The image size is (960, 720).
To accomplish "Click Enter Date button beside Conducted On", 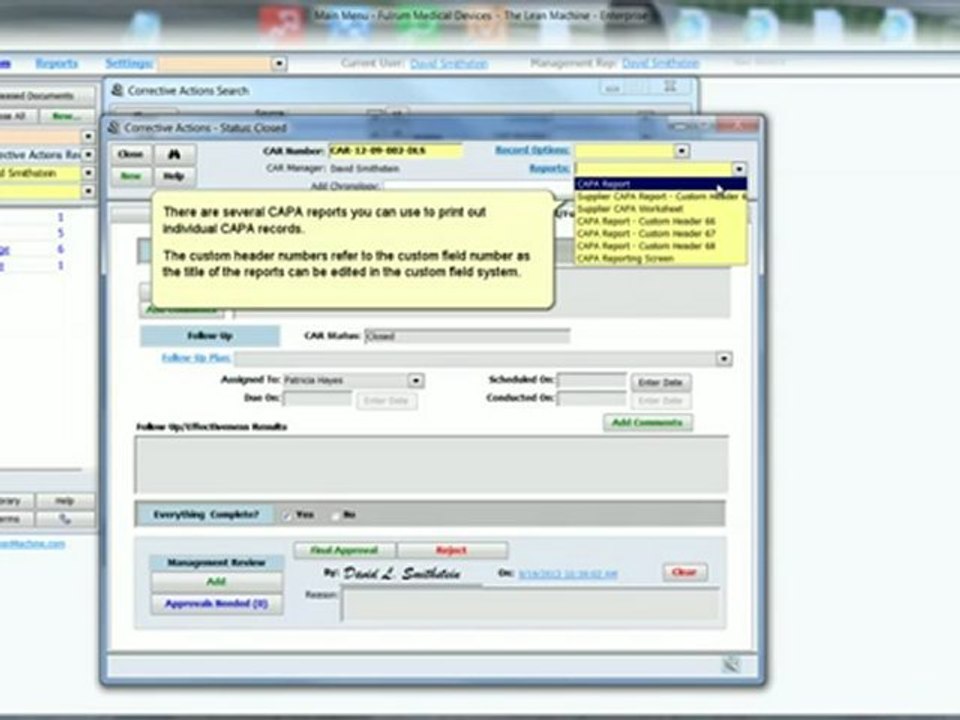I will [661, 401].
